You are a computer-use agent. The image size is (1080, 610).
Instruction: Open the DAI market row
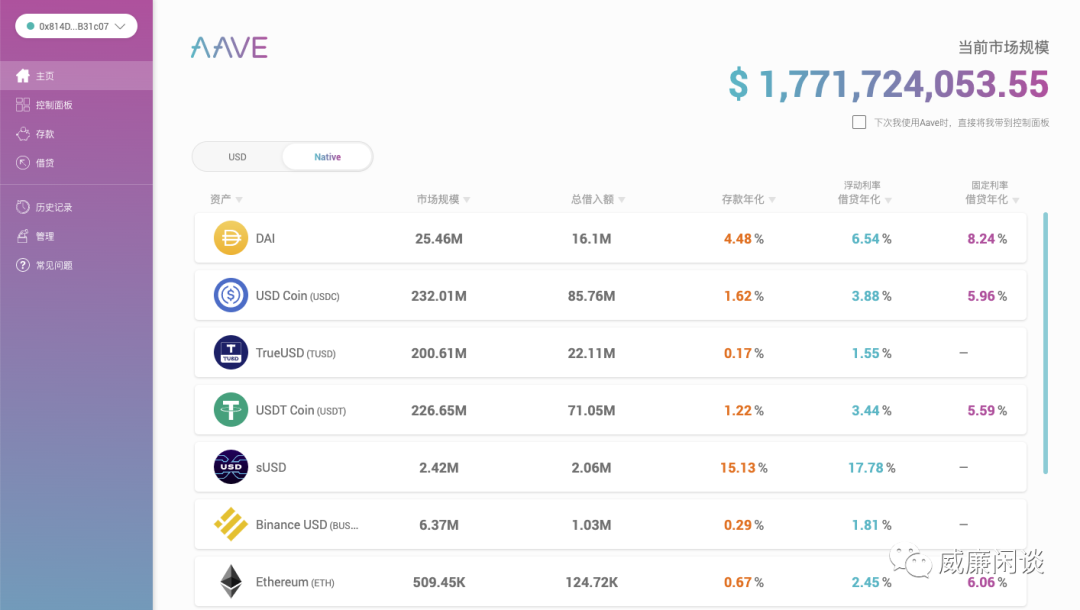(610, 238)
